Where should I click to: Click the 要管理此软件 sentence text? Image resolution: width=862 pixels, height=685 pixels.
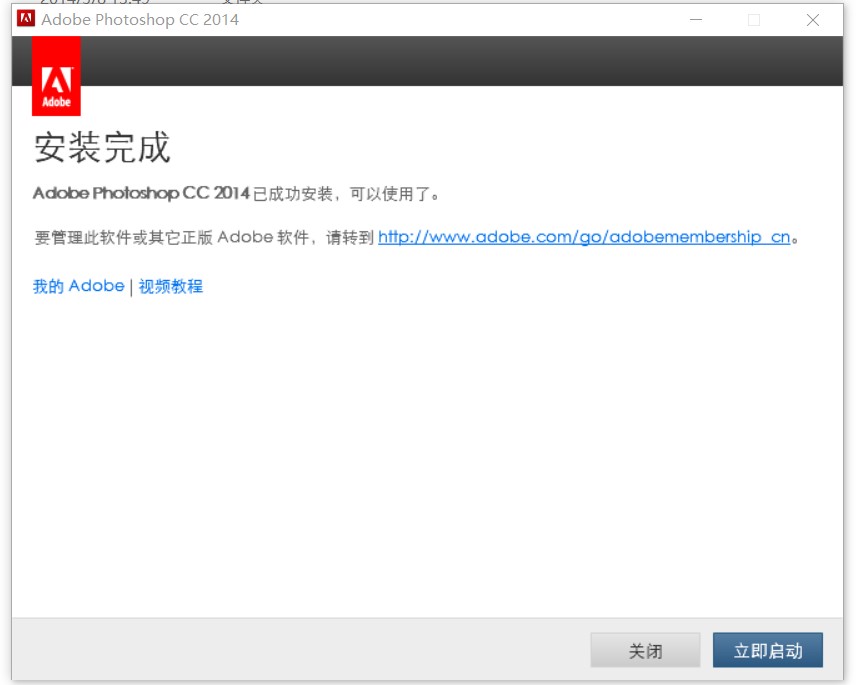point(200,237)
